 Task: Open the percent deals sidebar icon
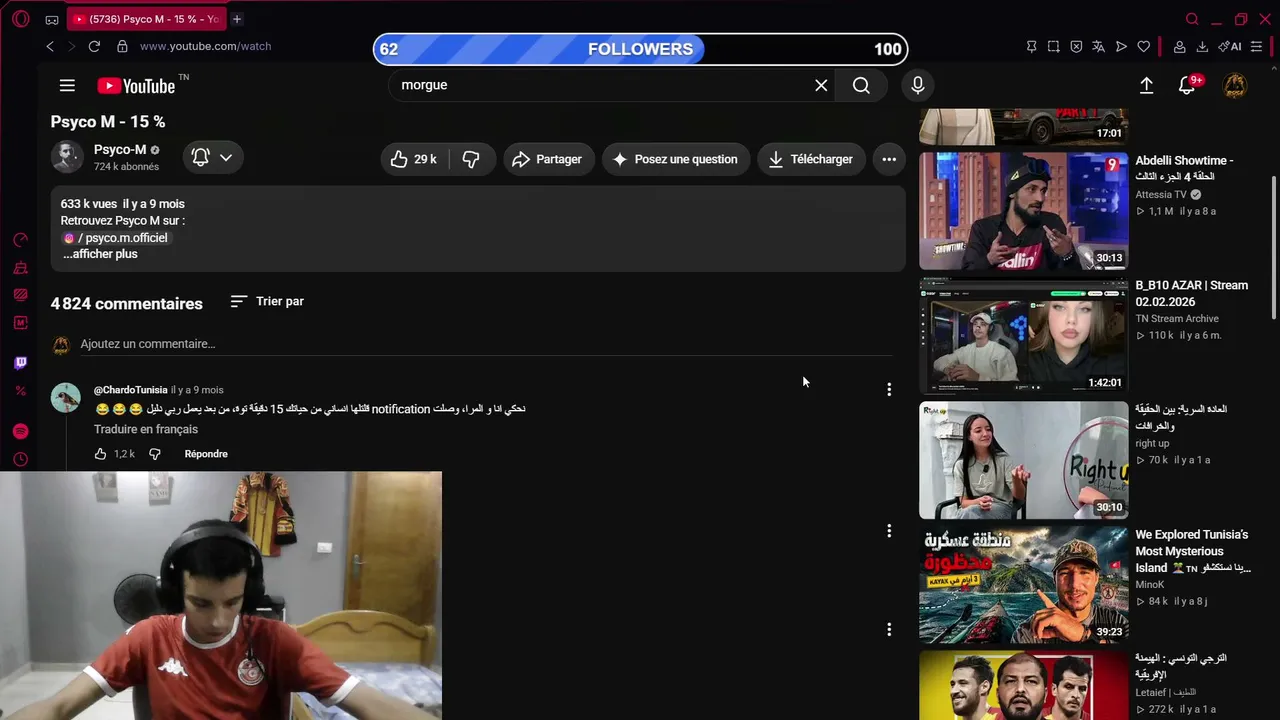coord(20,390)
